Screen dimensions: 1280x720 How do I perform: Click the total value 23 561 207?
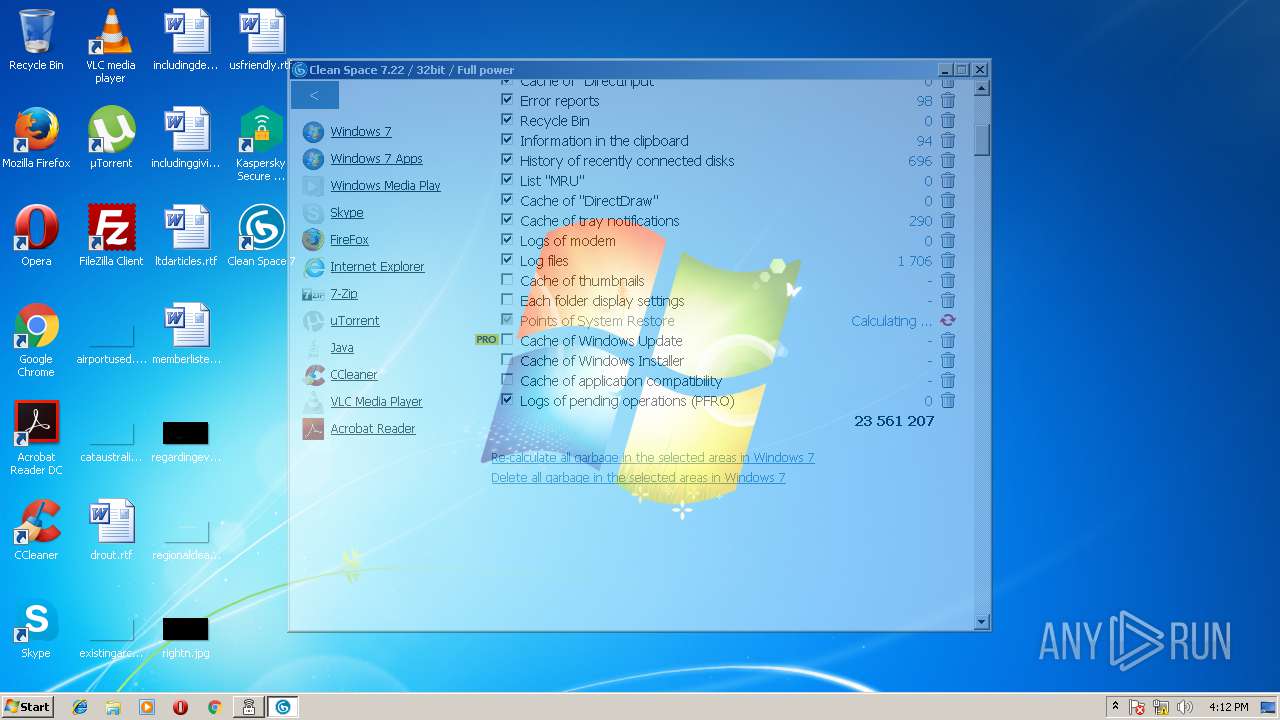click(894, 421)
